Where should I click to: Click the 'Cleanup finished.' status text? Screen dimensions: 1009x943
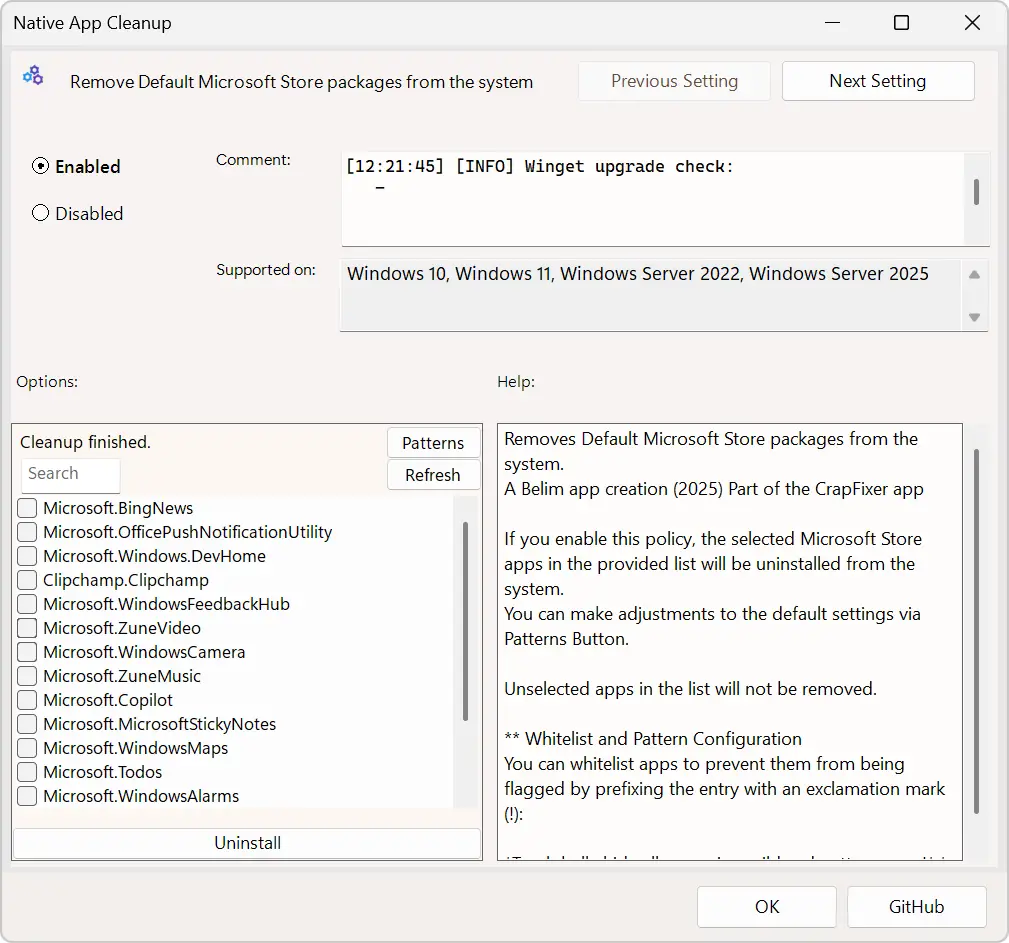tap(85, 442)
